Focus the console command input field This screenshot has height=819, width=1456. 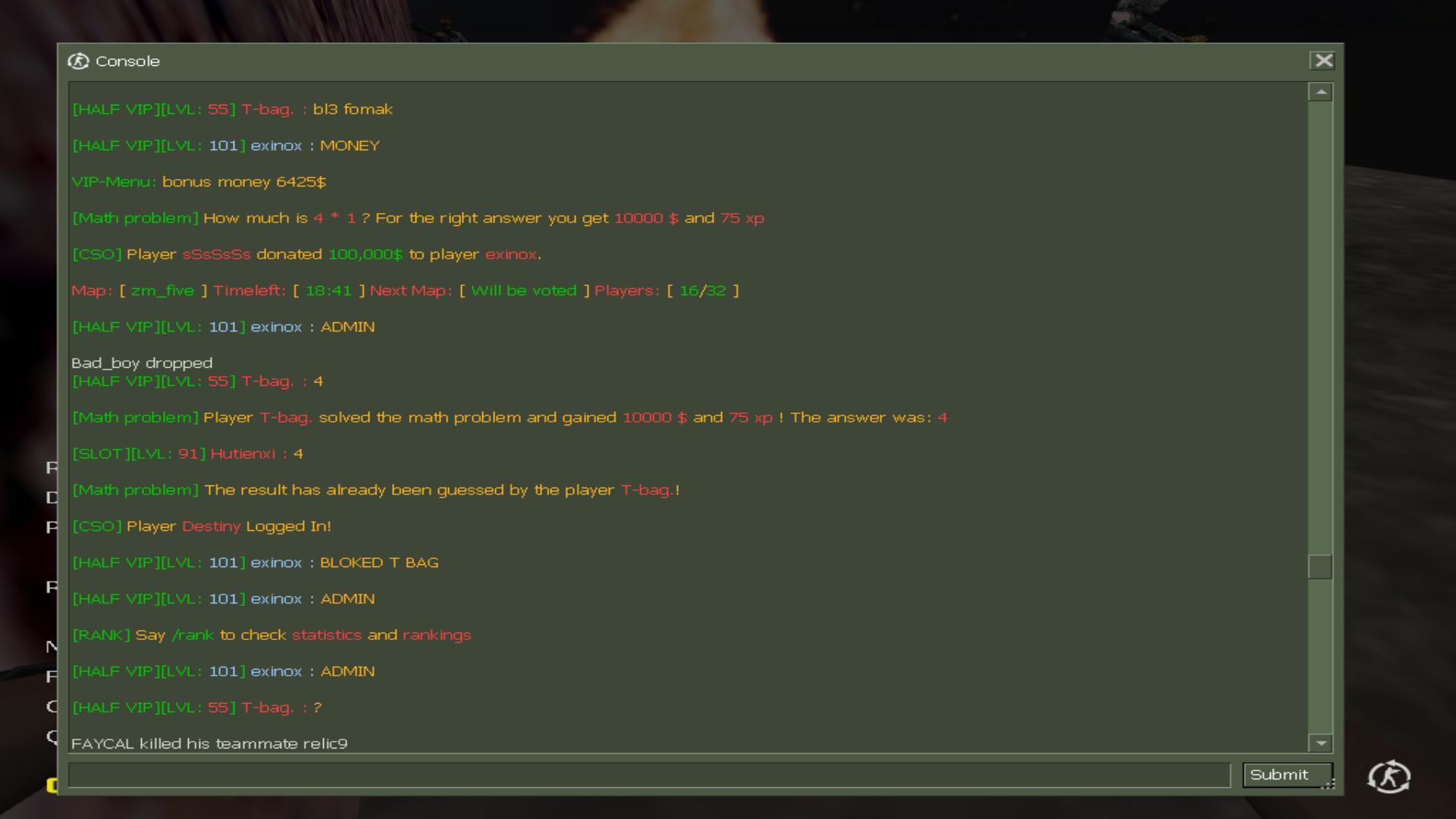click(x=648, y=774)
